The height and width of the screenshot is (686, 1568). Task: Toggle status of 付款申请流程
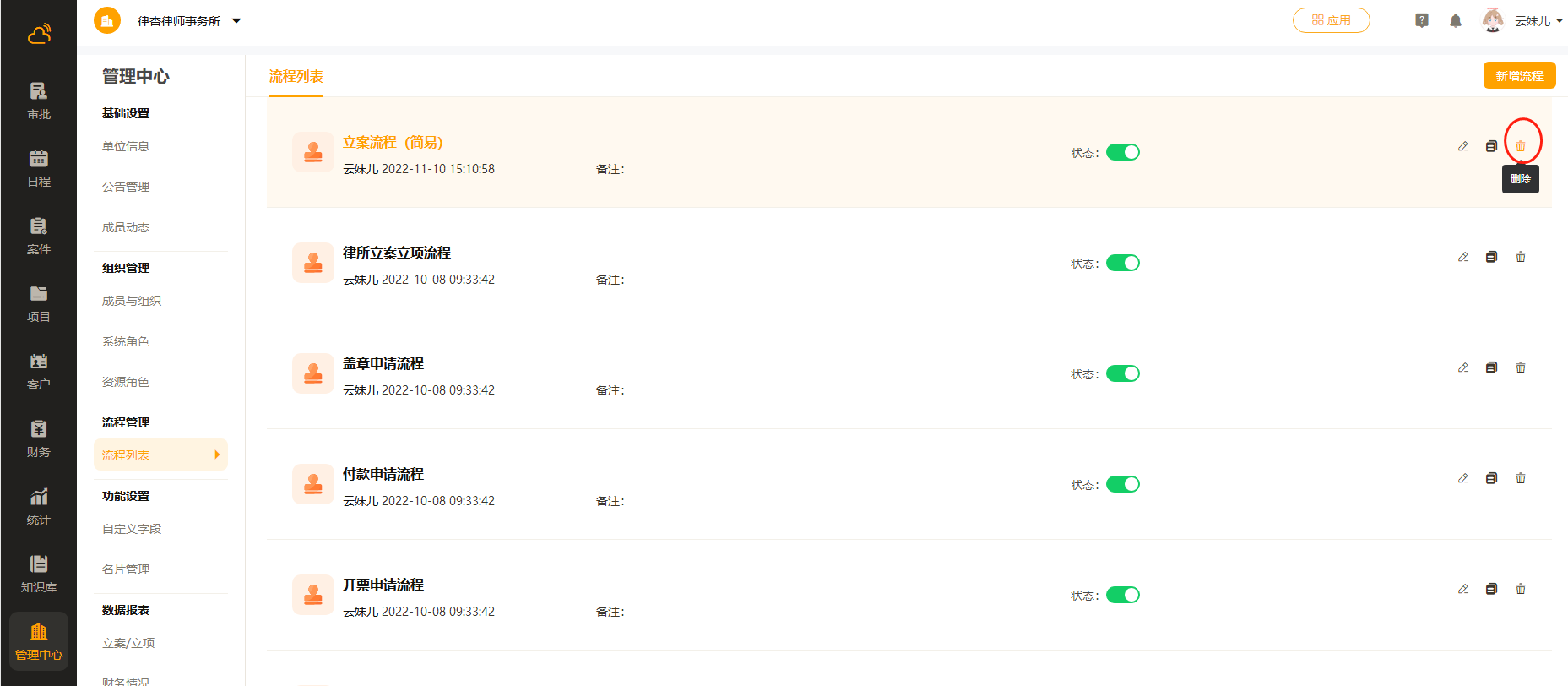(x=1122, y=484)
